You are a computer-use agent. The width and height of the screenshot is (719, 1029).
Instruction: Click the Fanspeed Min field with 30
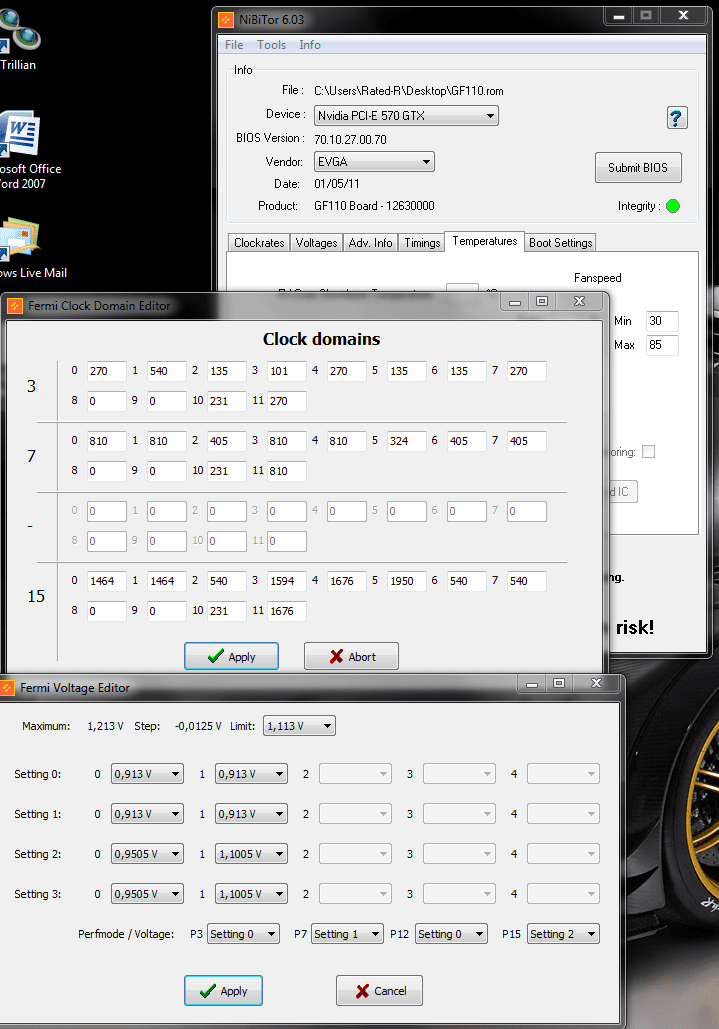(662, 321)
